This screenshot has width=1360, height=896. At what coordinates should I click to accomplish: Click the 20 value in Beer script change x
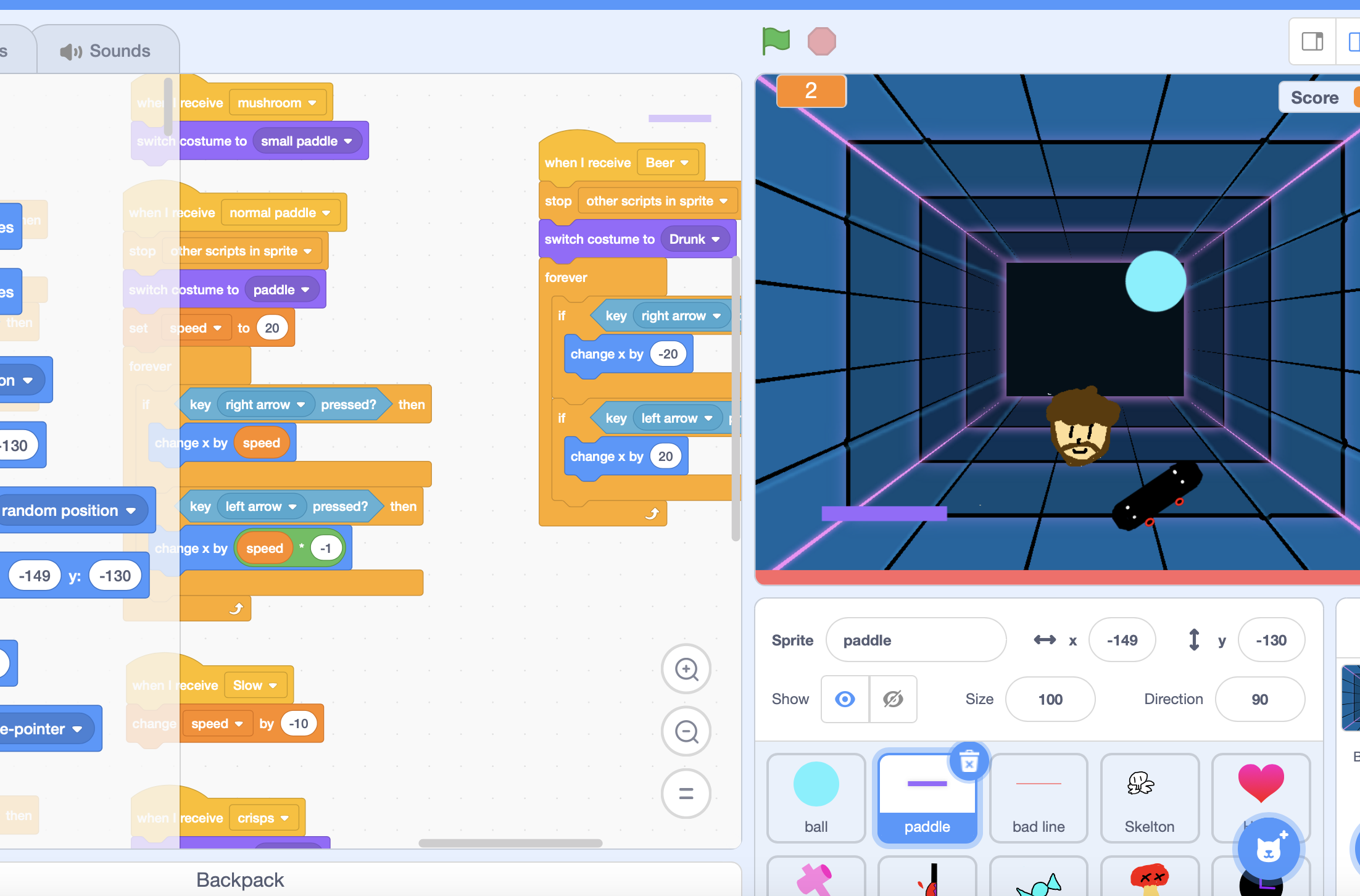[665, 457]
